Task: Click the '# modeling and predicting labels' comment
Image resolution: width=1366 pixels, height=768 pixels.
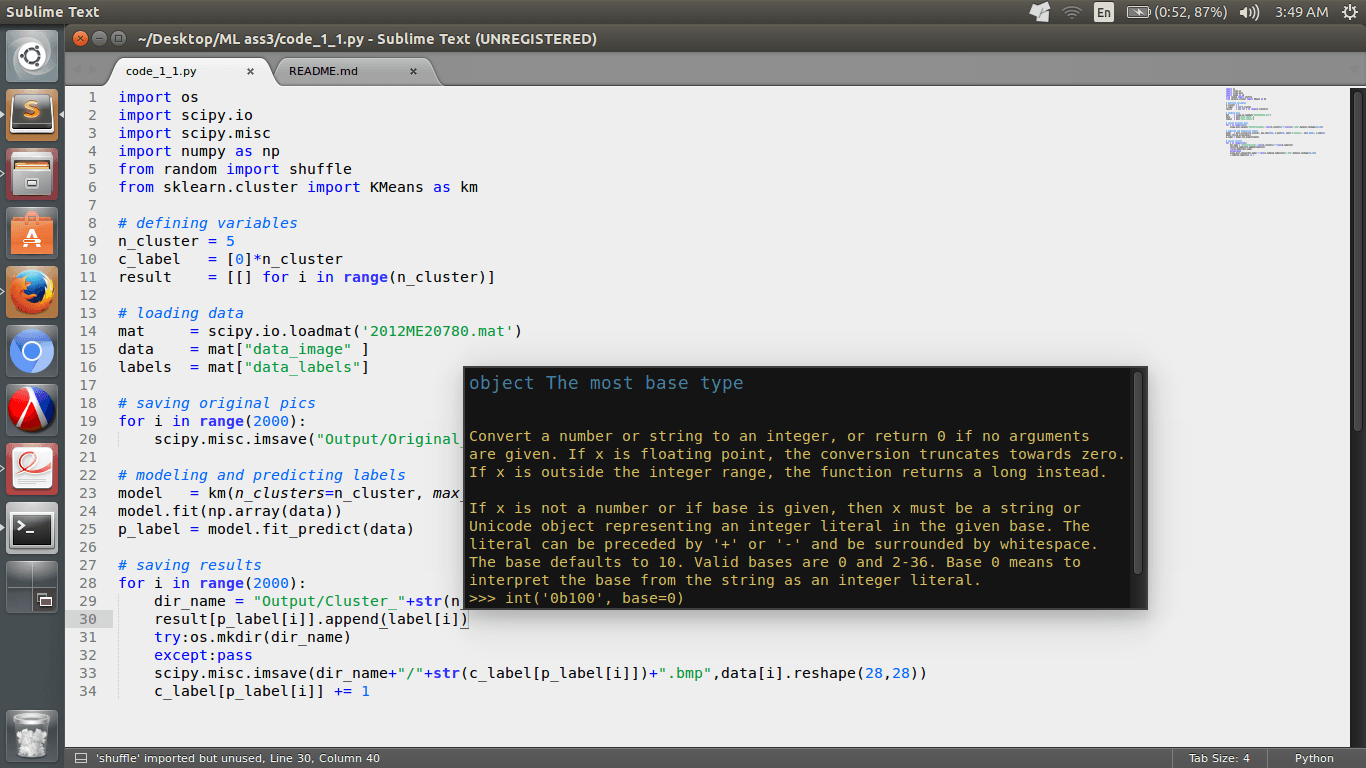Action: [262, 475]
